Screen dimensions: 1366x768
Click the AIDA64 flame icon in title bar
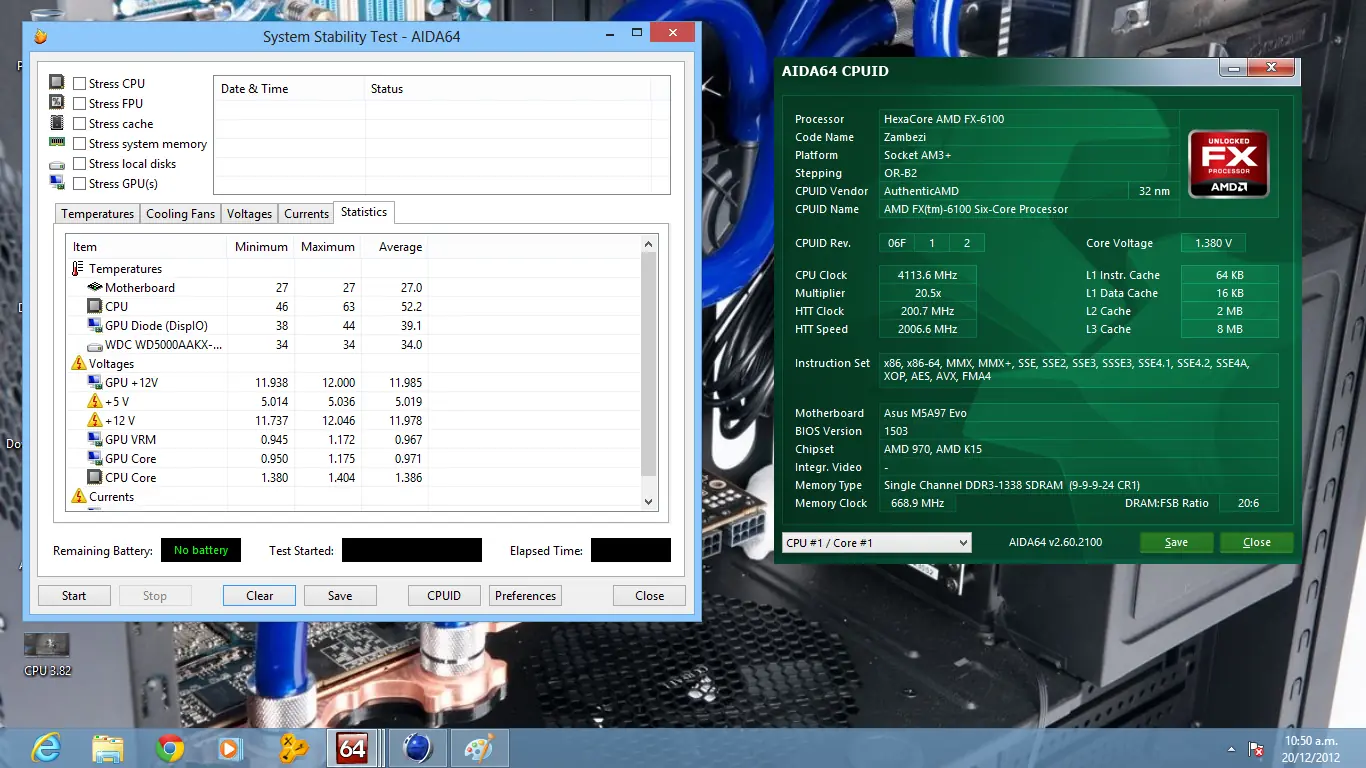pos(40,37)
